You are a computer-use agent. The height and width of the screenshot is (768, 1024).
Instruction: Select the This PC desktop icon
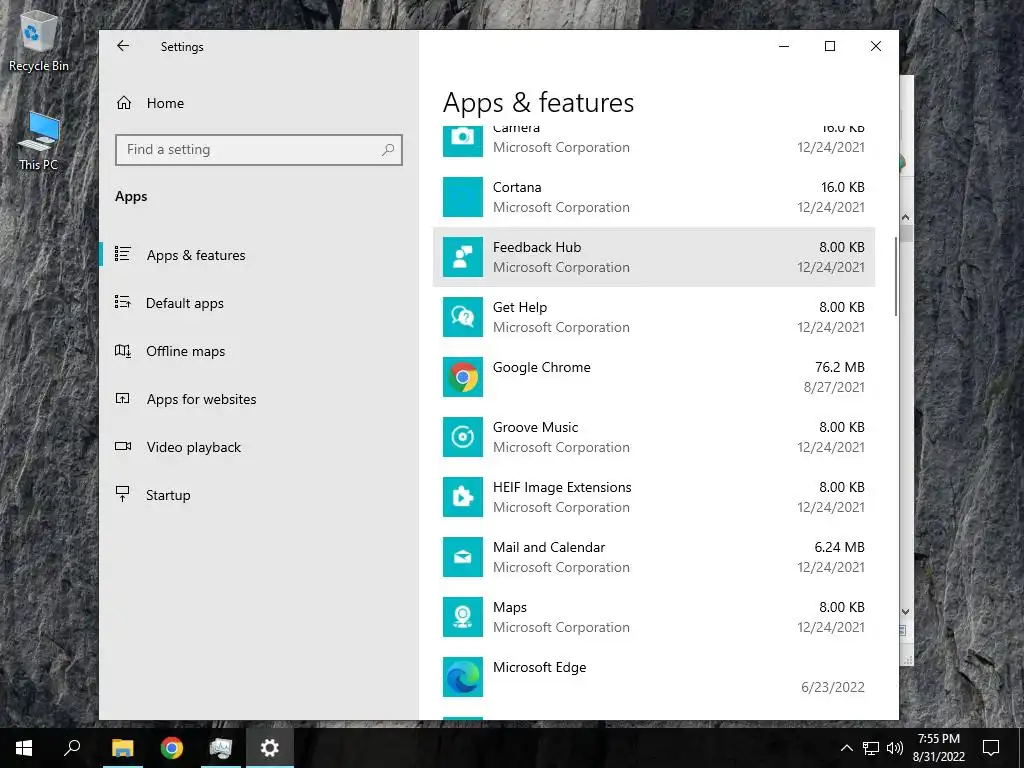tap(38, 141)
